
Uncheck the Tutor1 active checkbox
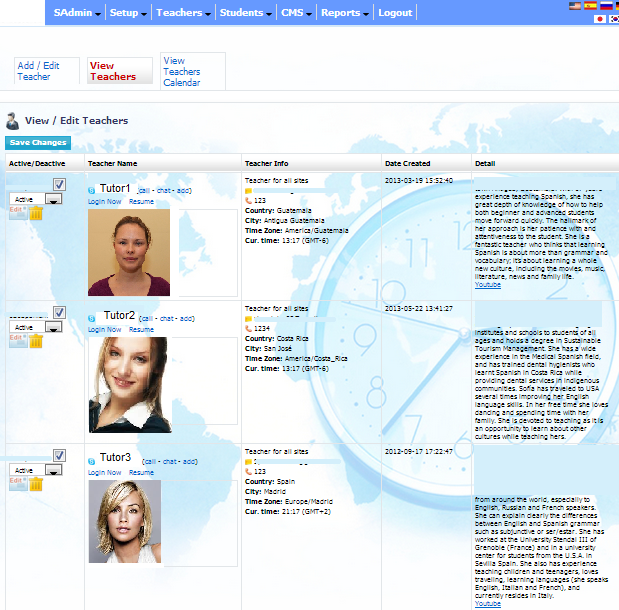[x=59, y=185]
